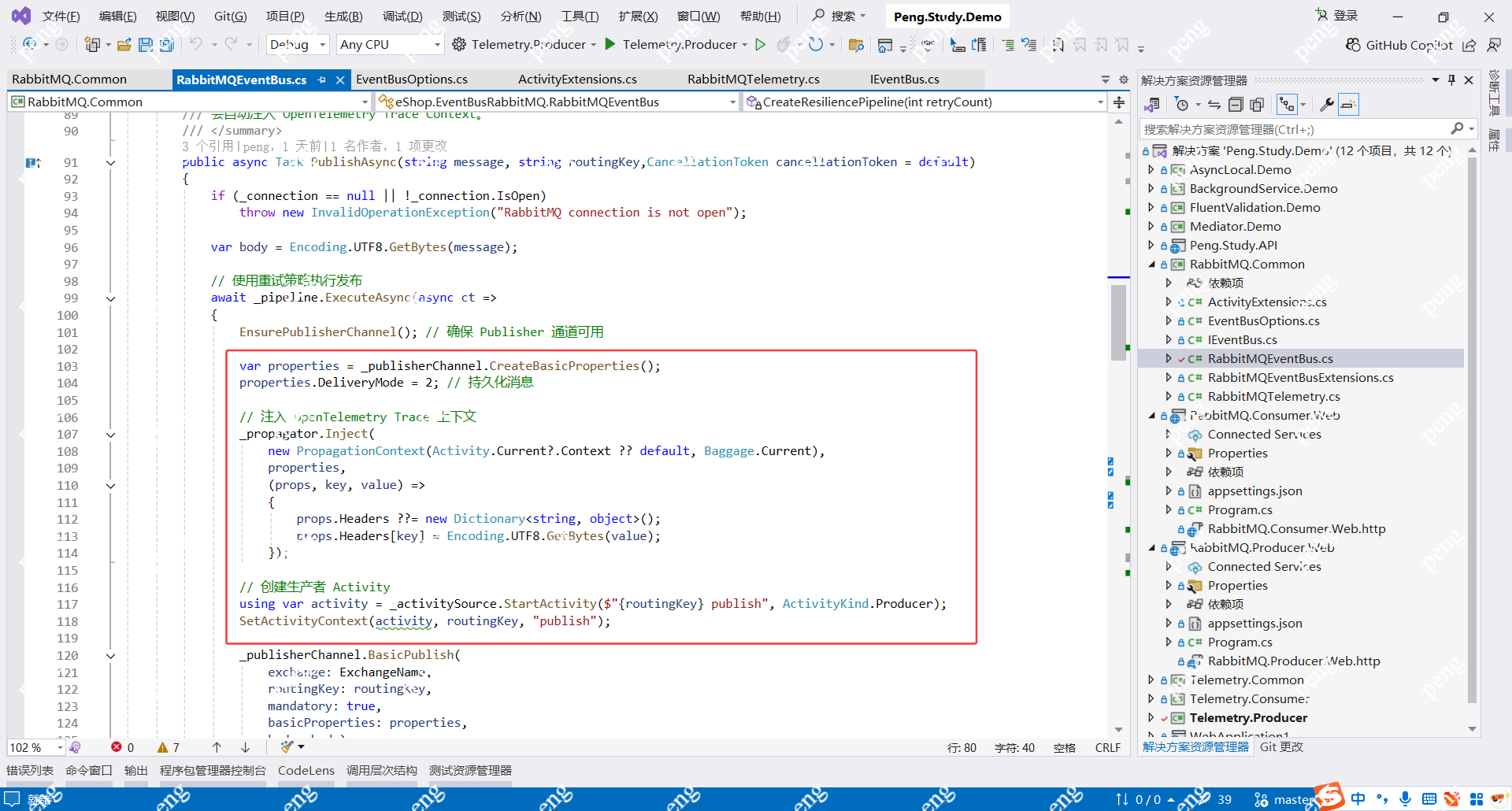Open the 输出 panel tab

point(136,771)
